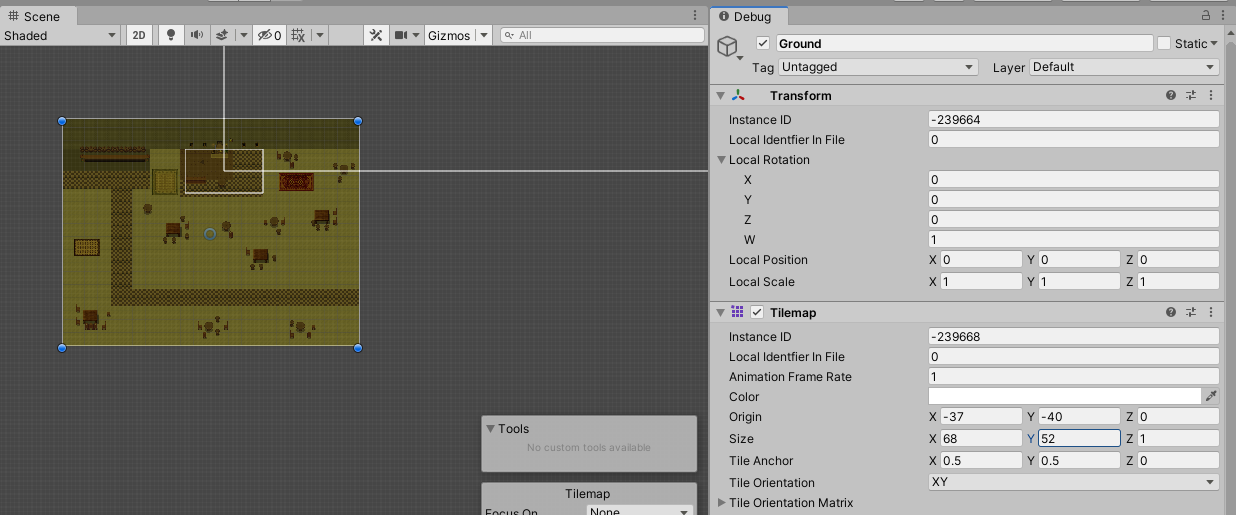This screenshot has width=1236, height=515.
Task: Uncheck the Tilemap component enabled checkbox
Action: pos(757,313)
